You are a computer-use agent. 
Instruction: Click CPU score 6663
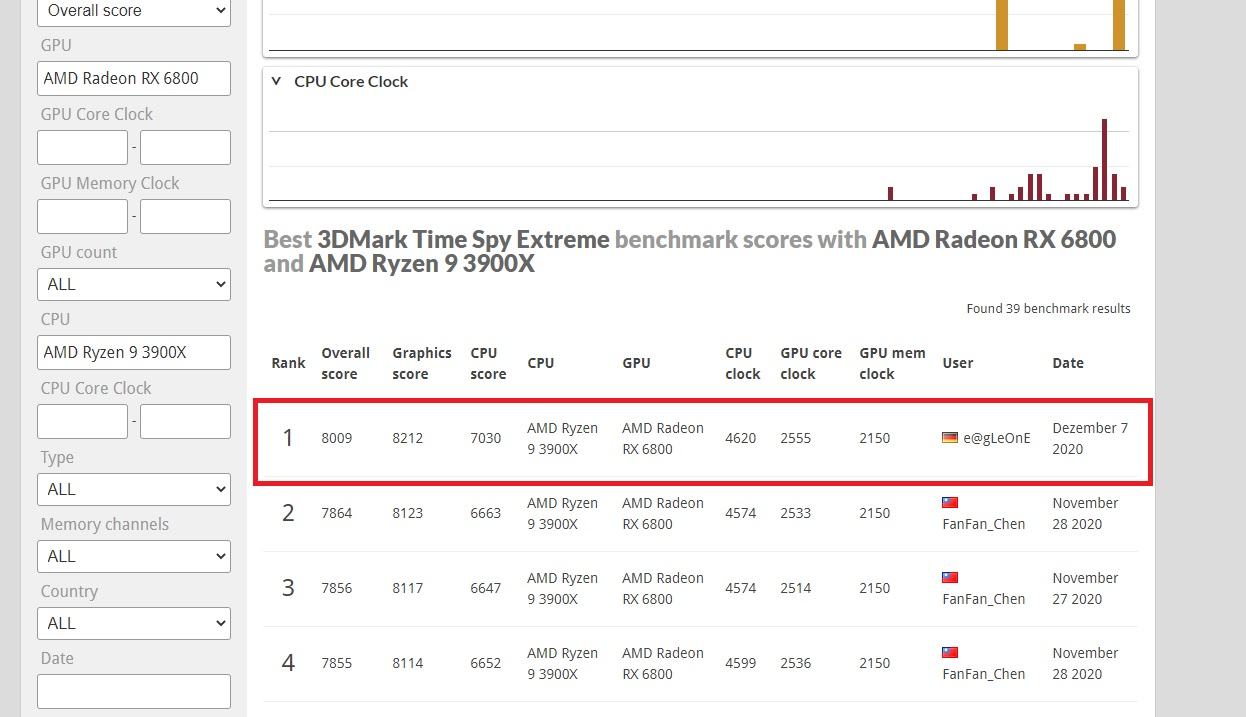pos(485,513)
